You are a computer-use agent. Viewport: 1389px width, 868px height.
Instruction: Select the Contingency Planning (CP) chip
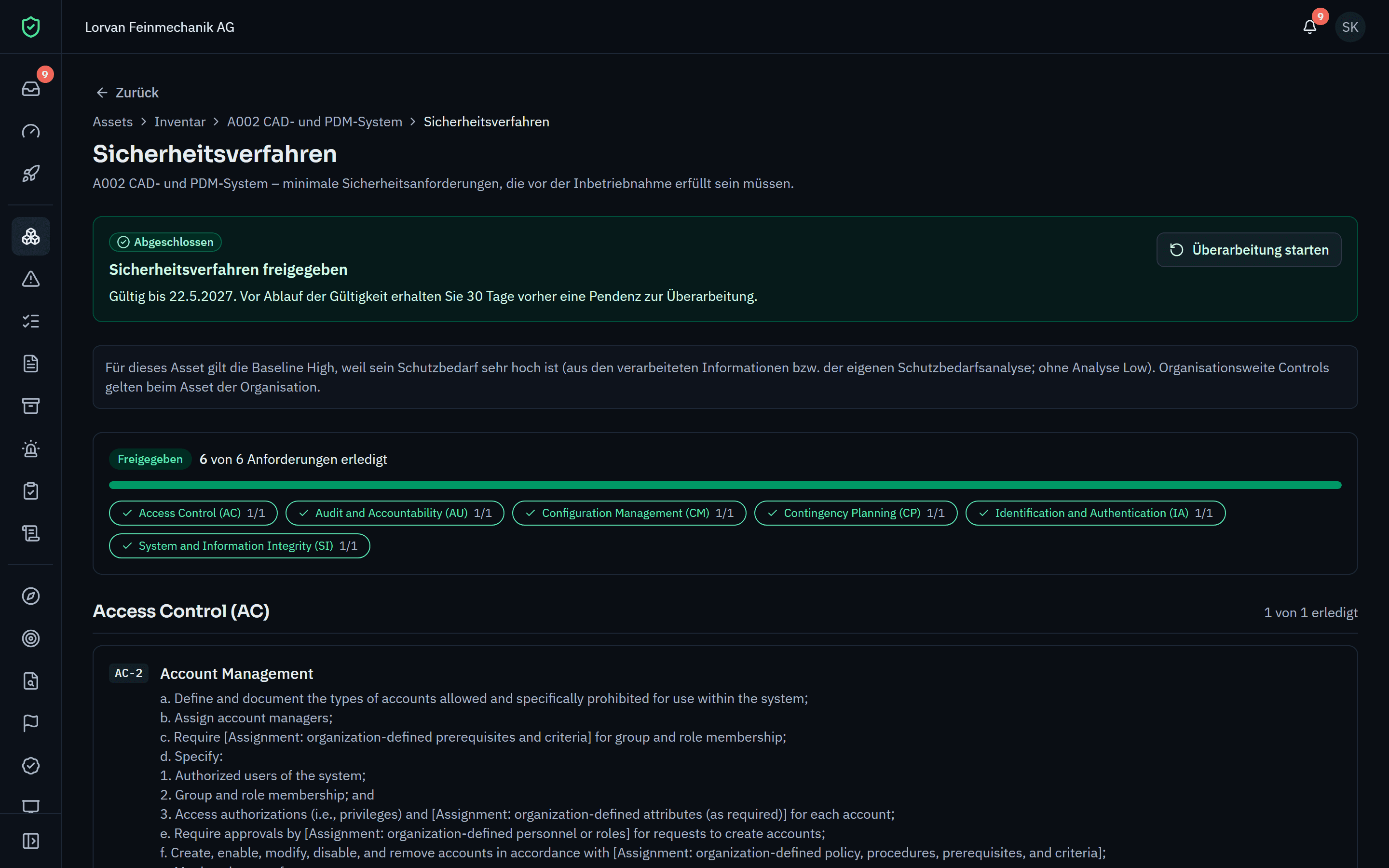pyautogui.click(x=856, y=513)
